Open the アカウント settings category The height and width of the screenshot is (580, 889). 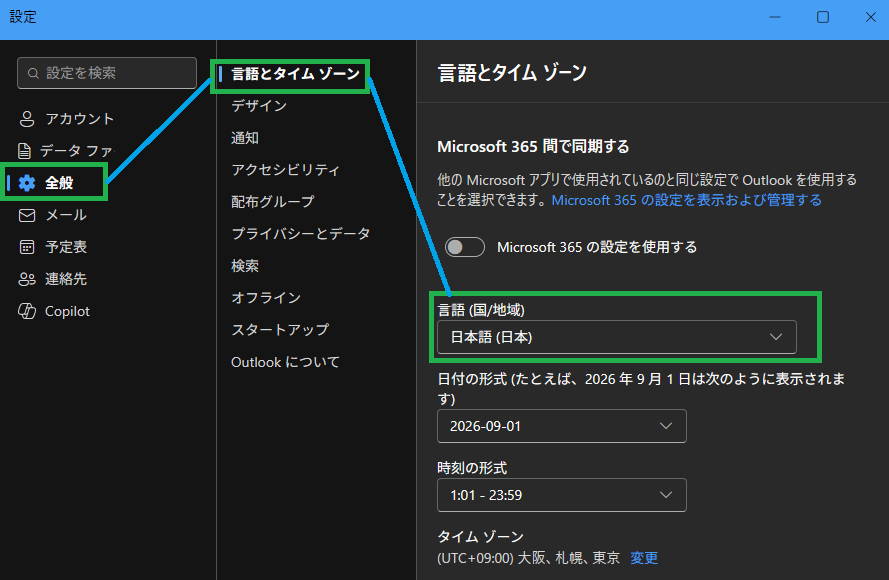(66, 119)
